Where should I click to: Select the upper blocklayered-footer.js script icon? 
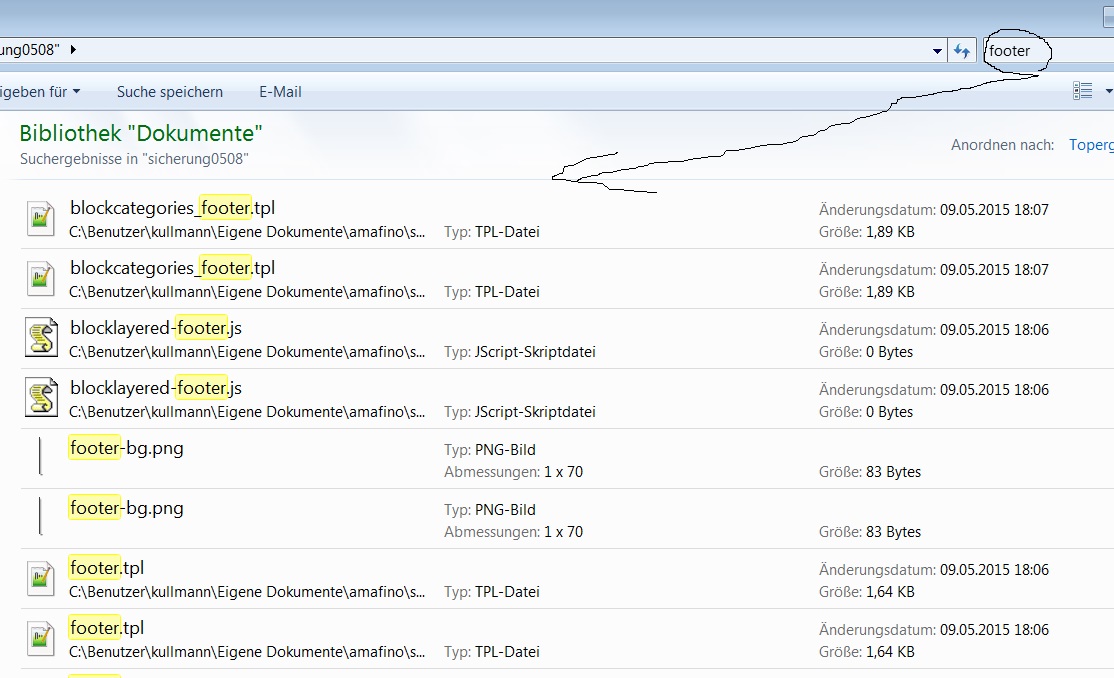[x=41, y=337]
